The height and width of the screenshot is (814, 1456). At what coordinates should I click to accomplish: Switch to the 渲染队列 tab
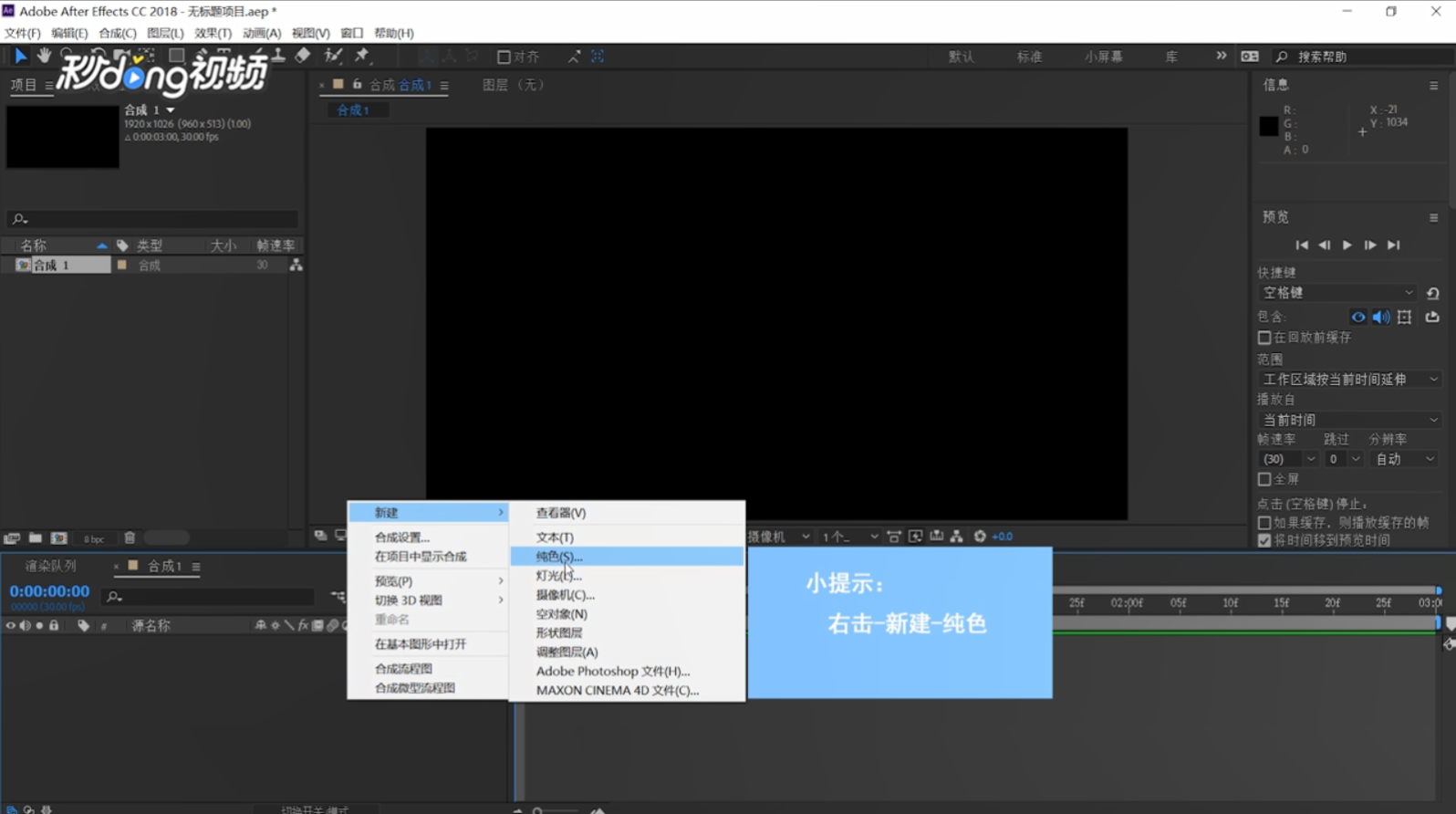(x=50, y=567)
